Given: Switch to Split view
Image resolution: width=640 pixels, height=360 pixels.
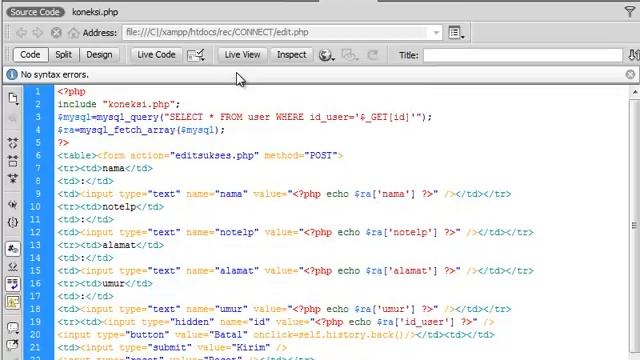Looking at the screenshot, I should tap(64, 55).
